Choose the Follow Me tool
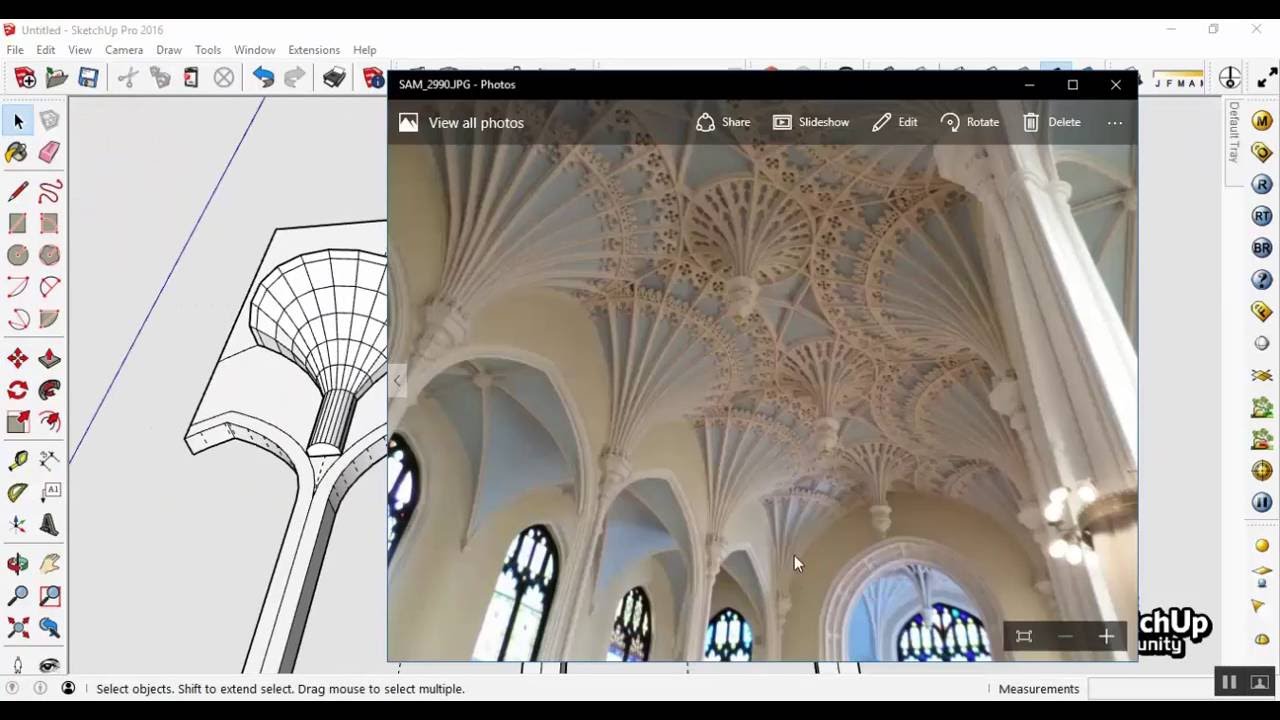Viewport: 1280px width, 720px height. click(49, 391)
